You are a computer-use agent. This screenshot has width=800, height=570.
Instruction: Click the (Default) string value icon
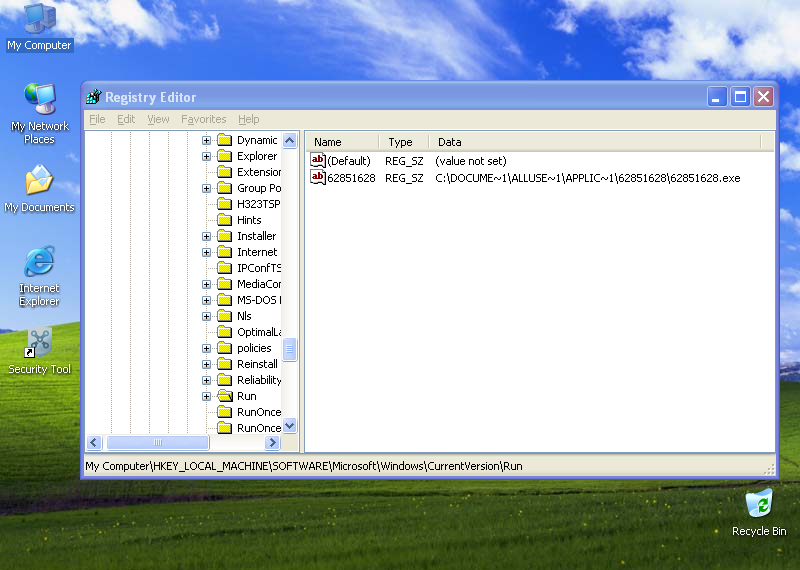[x=318, y=160]
